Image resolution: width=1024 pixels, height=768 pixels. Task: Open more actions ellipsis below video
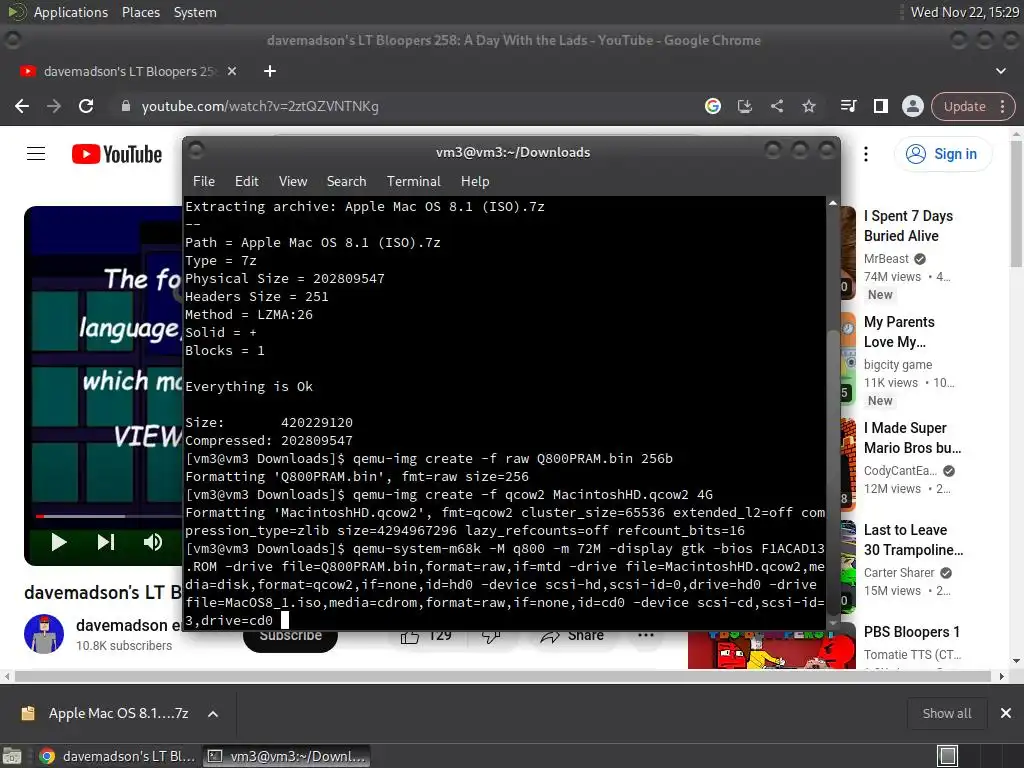pyautogui.click(x=646, y=635)
